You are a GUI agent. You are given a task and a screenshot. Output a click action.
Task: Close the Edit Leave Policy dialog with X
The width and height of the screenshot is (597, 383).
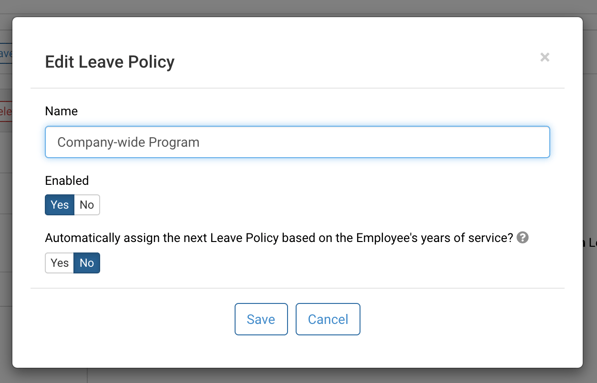coord(544,57)
